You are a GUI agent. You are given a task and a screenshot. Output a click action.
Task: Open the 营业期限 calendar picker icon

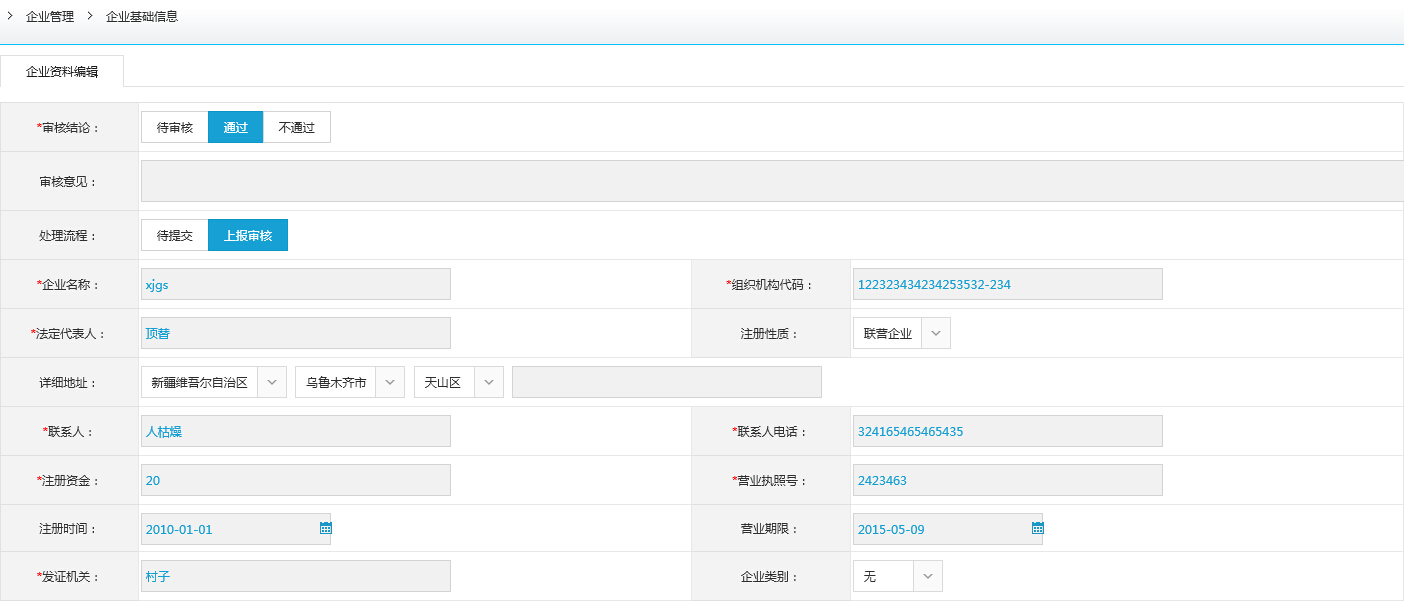(x=1037, y=528)
